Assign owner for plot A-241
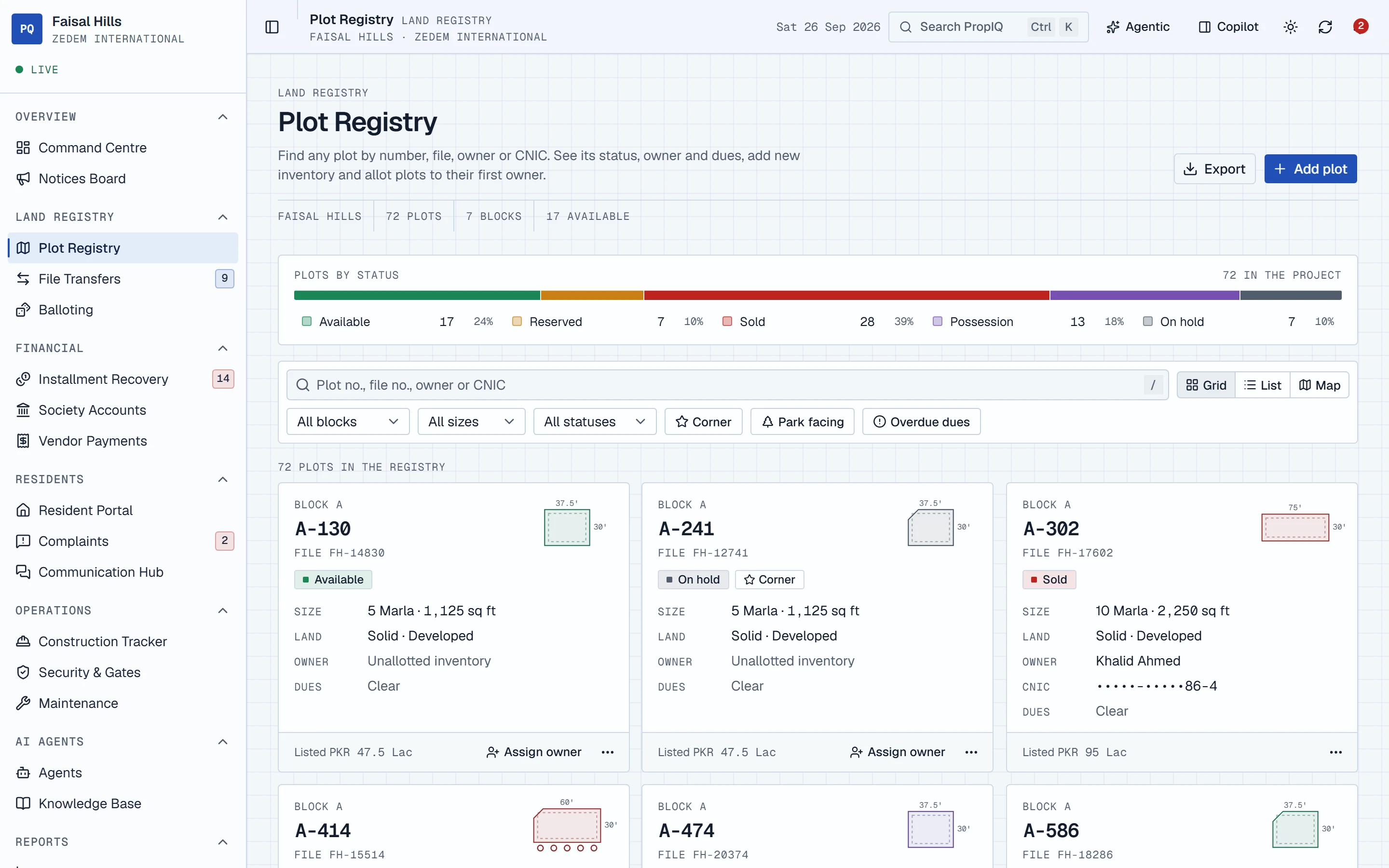 897,752
